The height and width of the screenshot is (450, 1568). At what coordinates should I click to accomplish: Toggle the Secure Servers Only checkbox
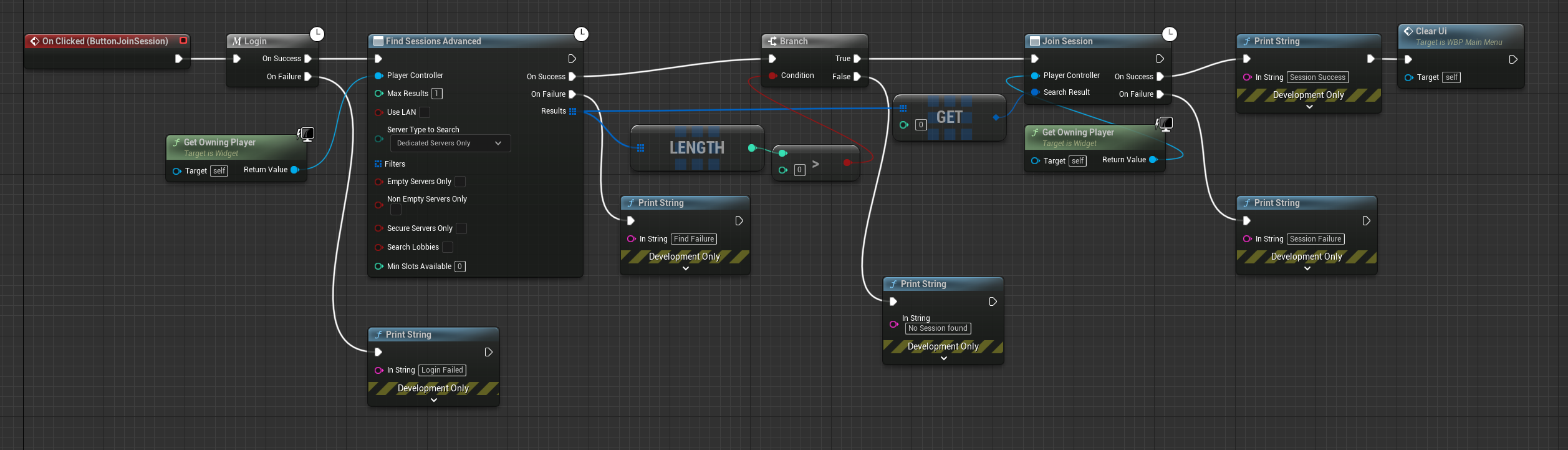(x=461, y=228)
